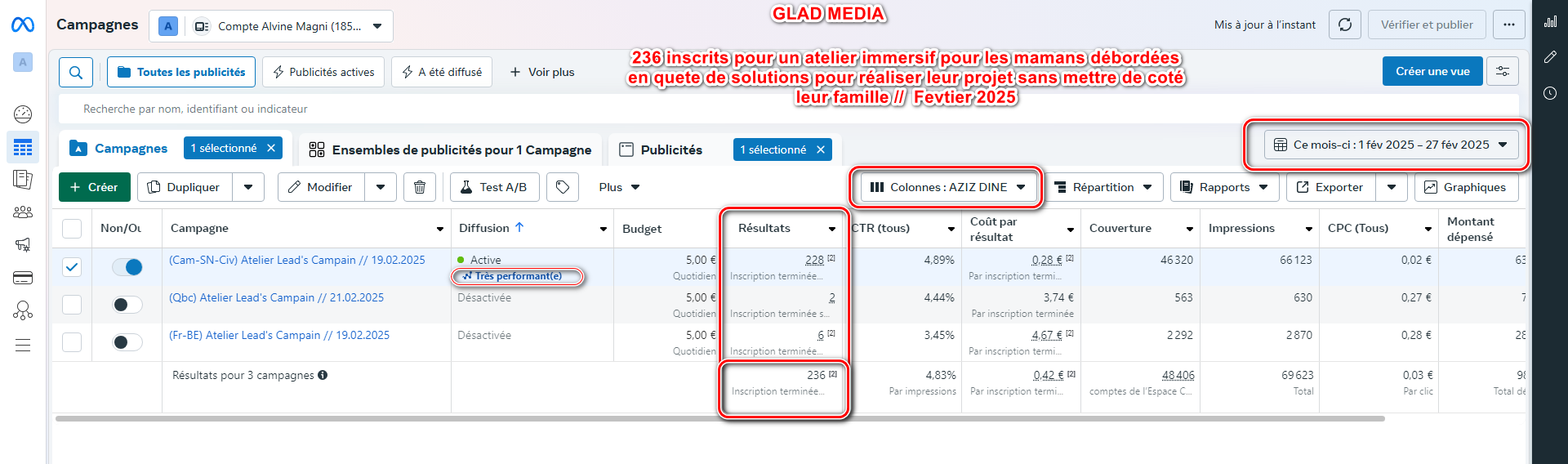Open the Ads reporting icon in sidebar
Screen dimensions: 1568x464
point(23,179)
